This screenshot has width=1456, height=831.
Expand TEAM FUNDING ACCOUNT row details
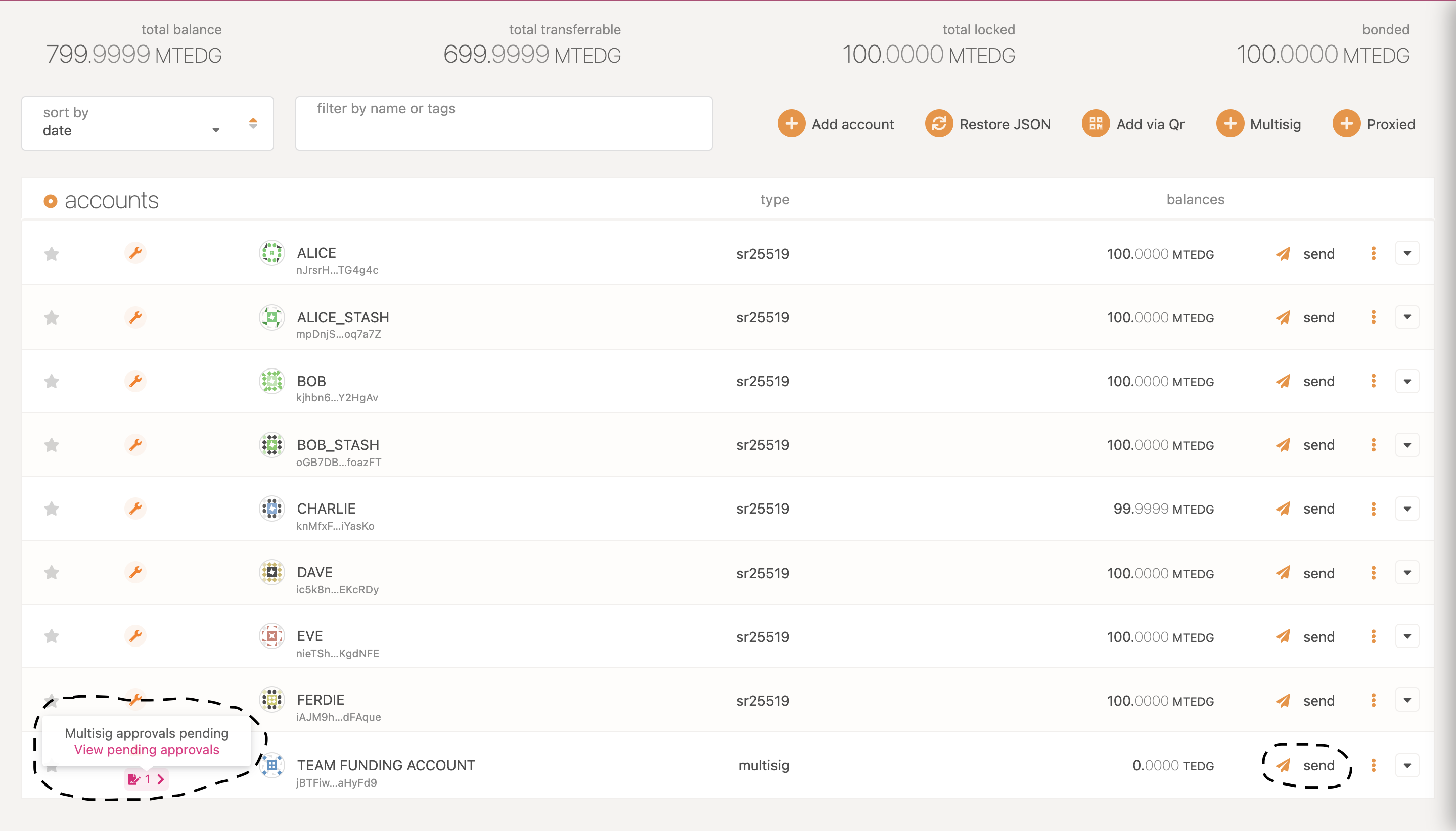[x=1407, y=765]
